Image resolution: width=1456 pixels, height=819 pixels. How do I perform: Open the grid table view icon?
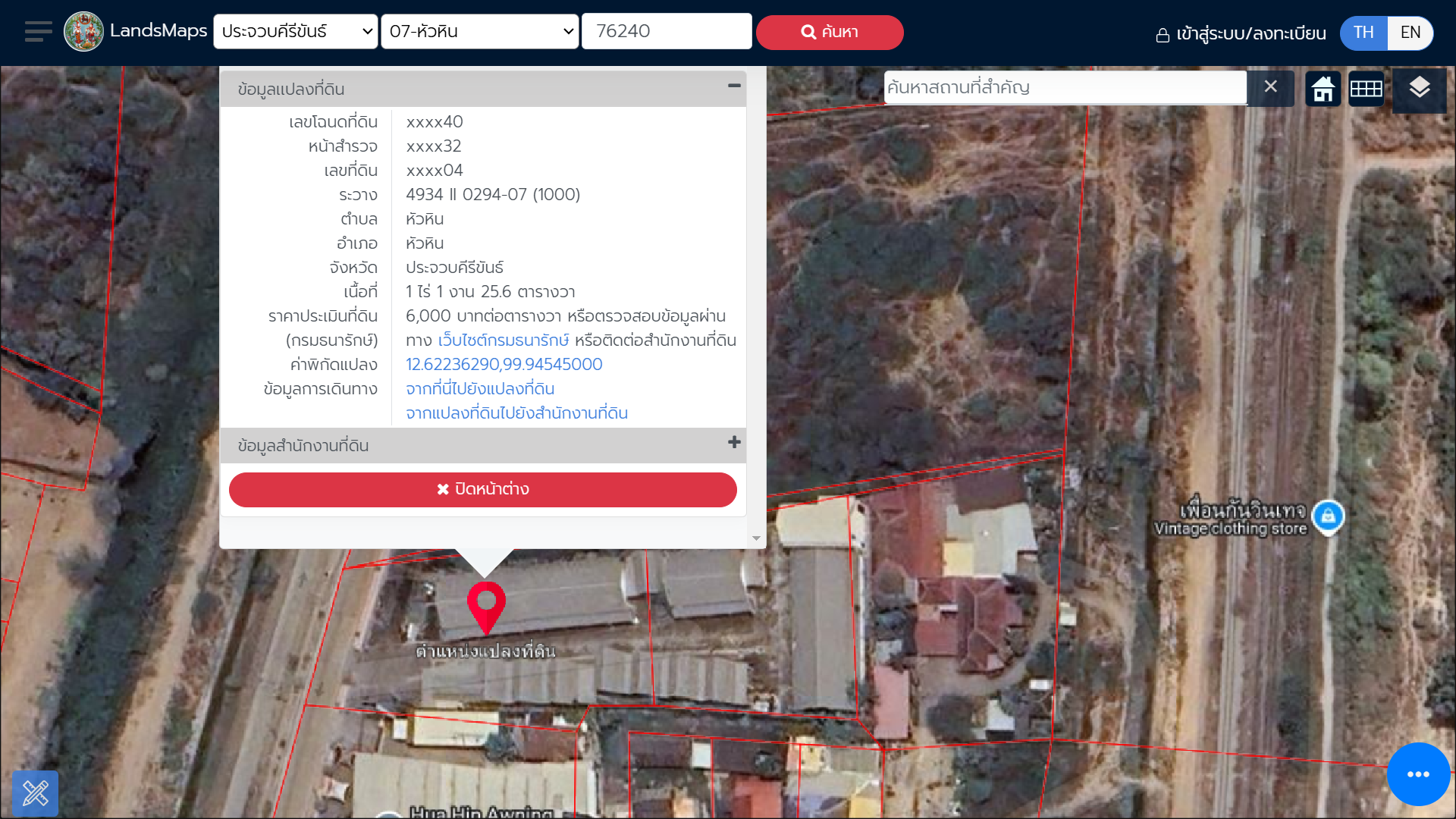[1367, 89]
